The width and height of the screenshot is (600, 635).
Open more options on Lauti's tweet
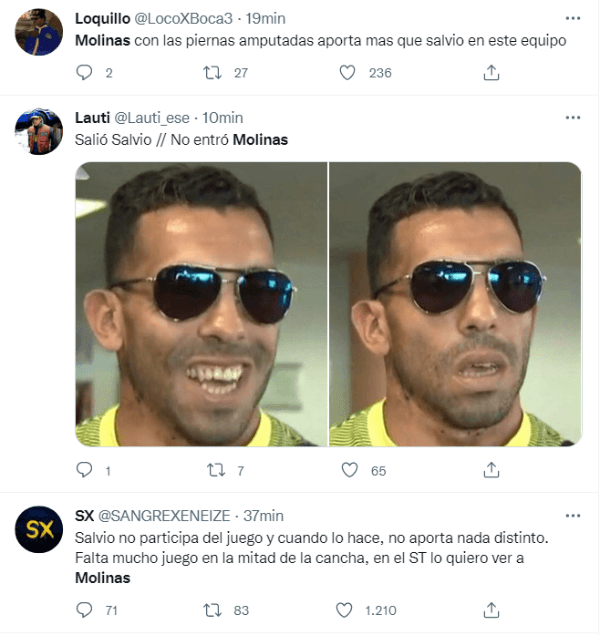573,117
